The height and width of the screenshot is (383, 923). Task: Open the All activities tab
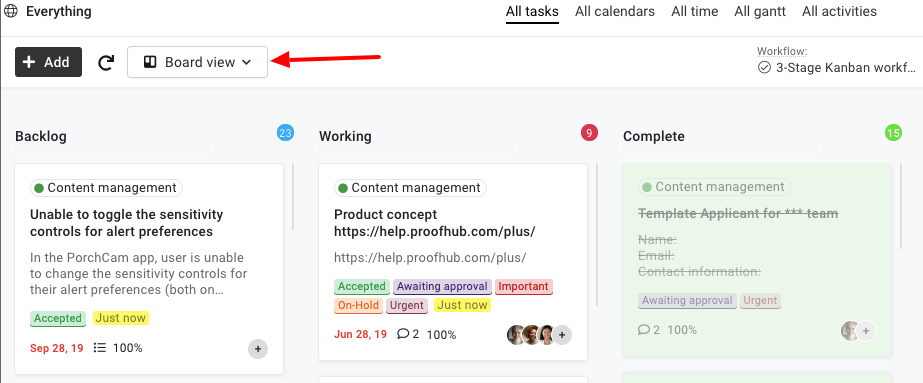[839, 12]
